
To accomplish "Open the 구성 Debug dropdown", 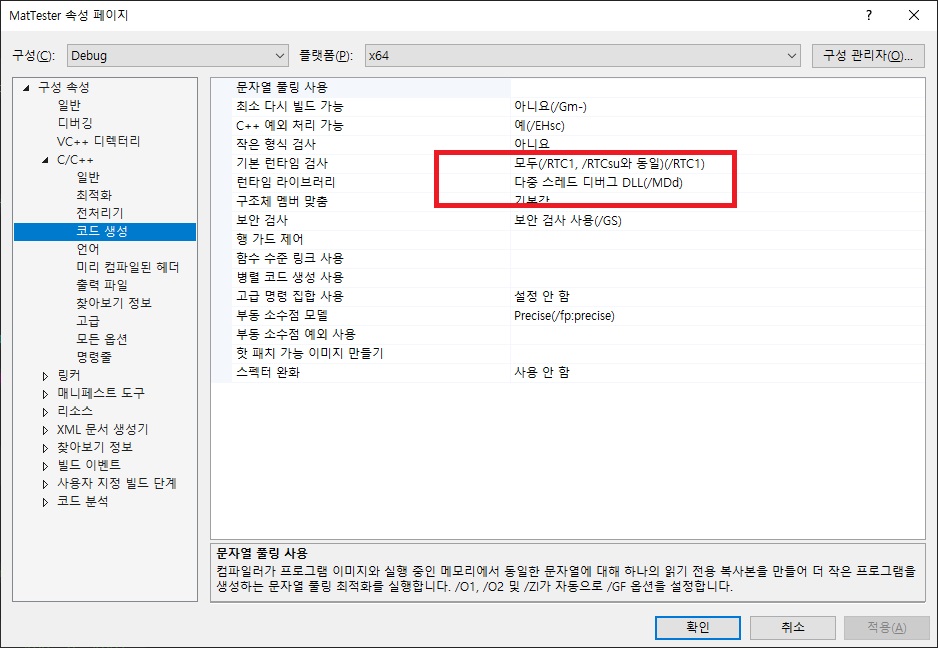I will [x=178, y=56].
